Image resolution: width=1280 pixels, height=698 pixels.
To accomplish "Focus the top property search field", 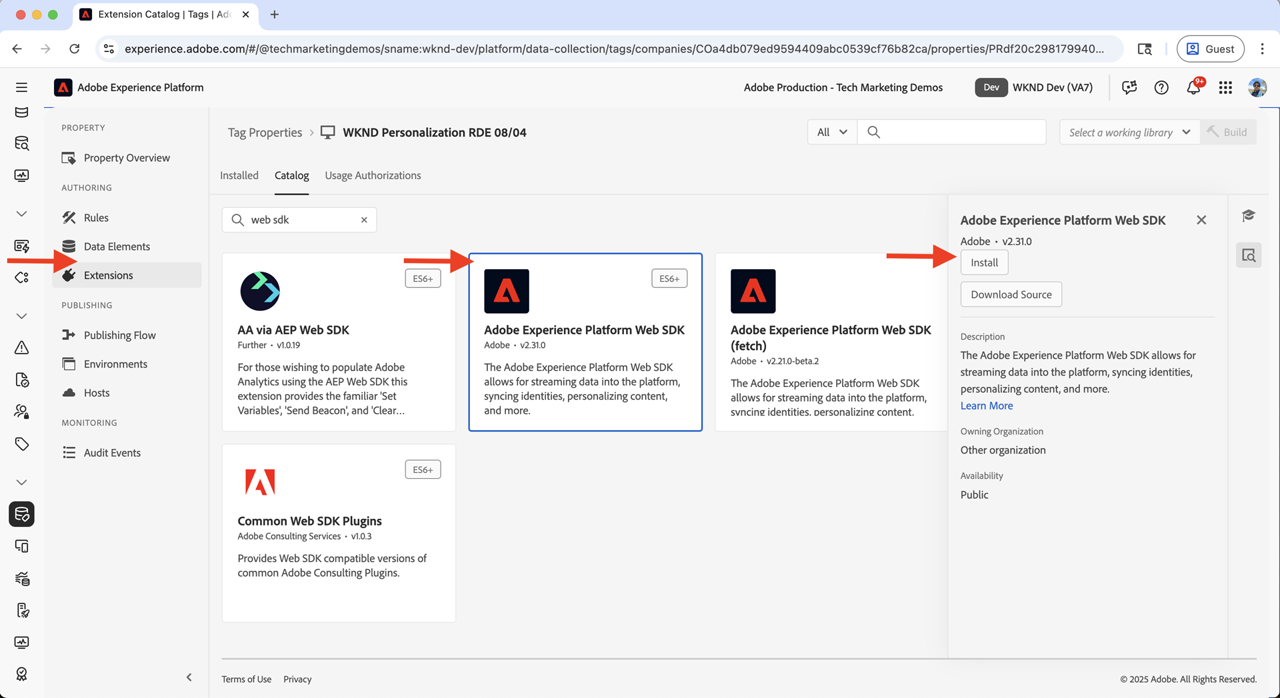I will click(x=951, y=132).
